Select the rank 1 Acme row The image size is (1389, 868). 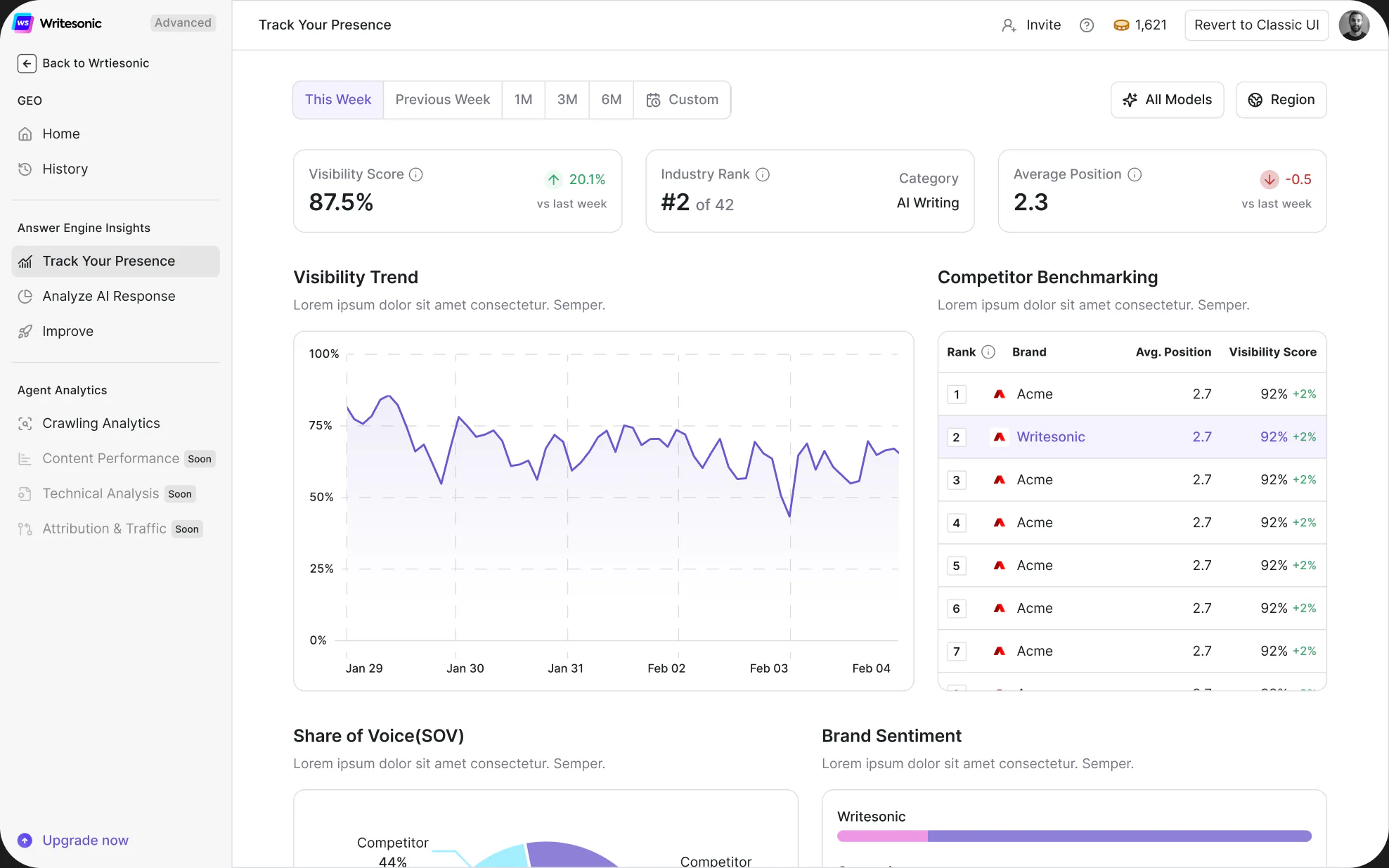1132,394
